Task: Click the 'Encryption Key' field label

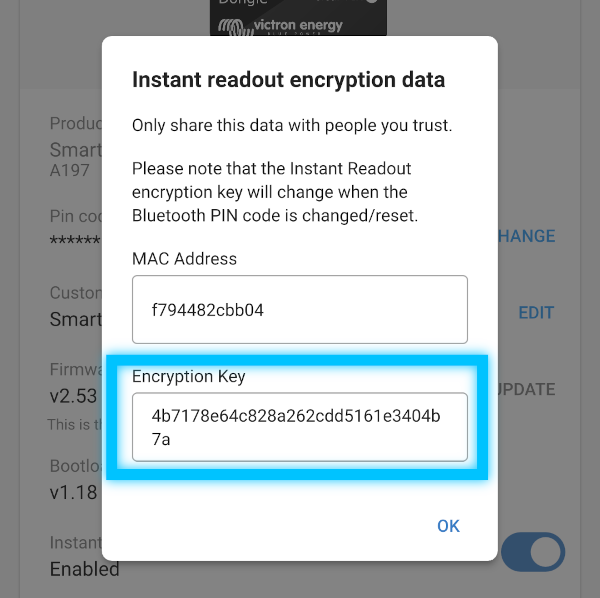Action: tap(188, 377)
